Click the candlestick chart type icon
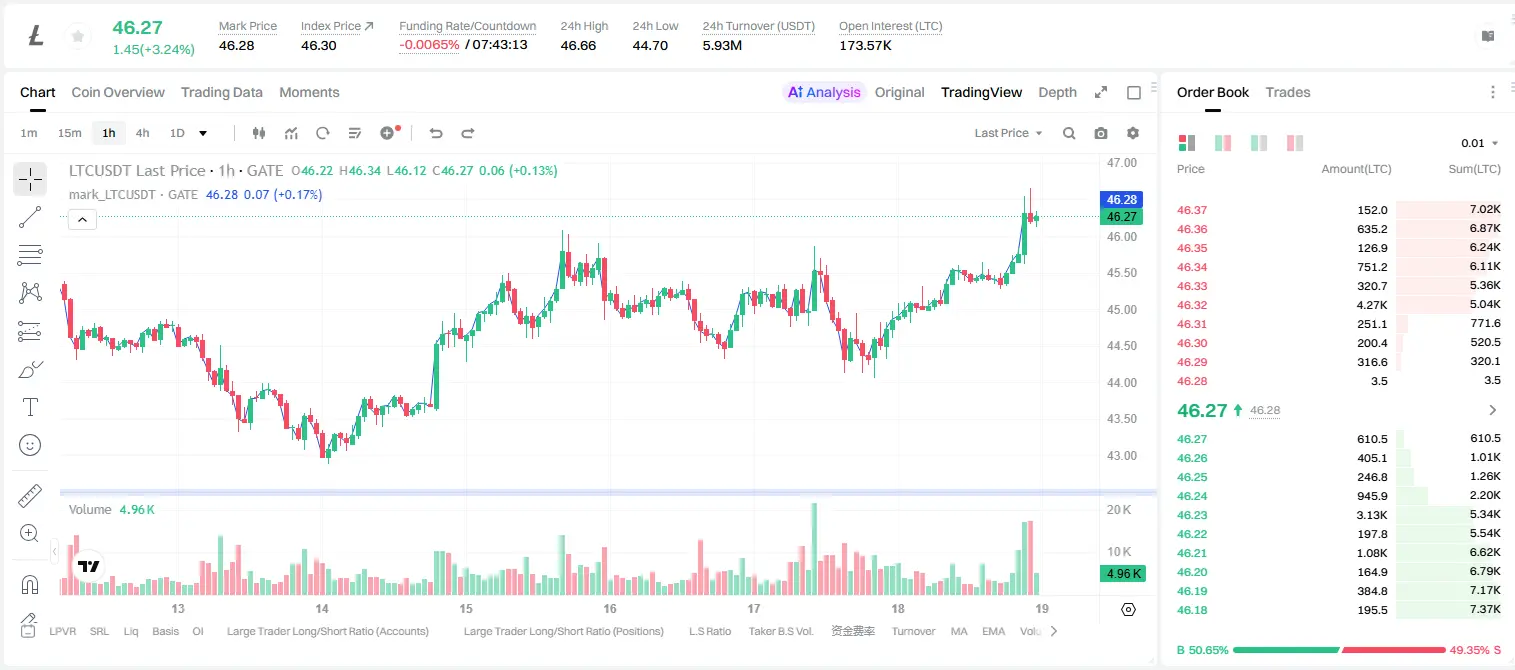Viewport: 1515px width, 670px height. [x=260, y=133]
